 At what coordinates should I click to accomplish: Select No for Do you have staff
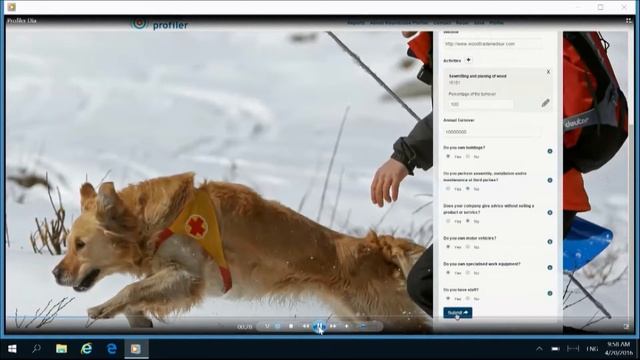click(468, 298)
